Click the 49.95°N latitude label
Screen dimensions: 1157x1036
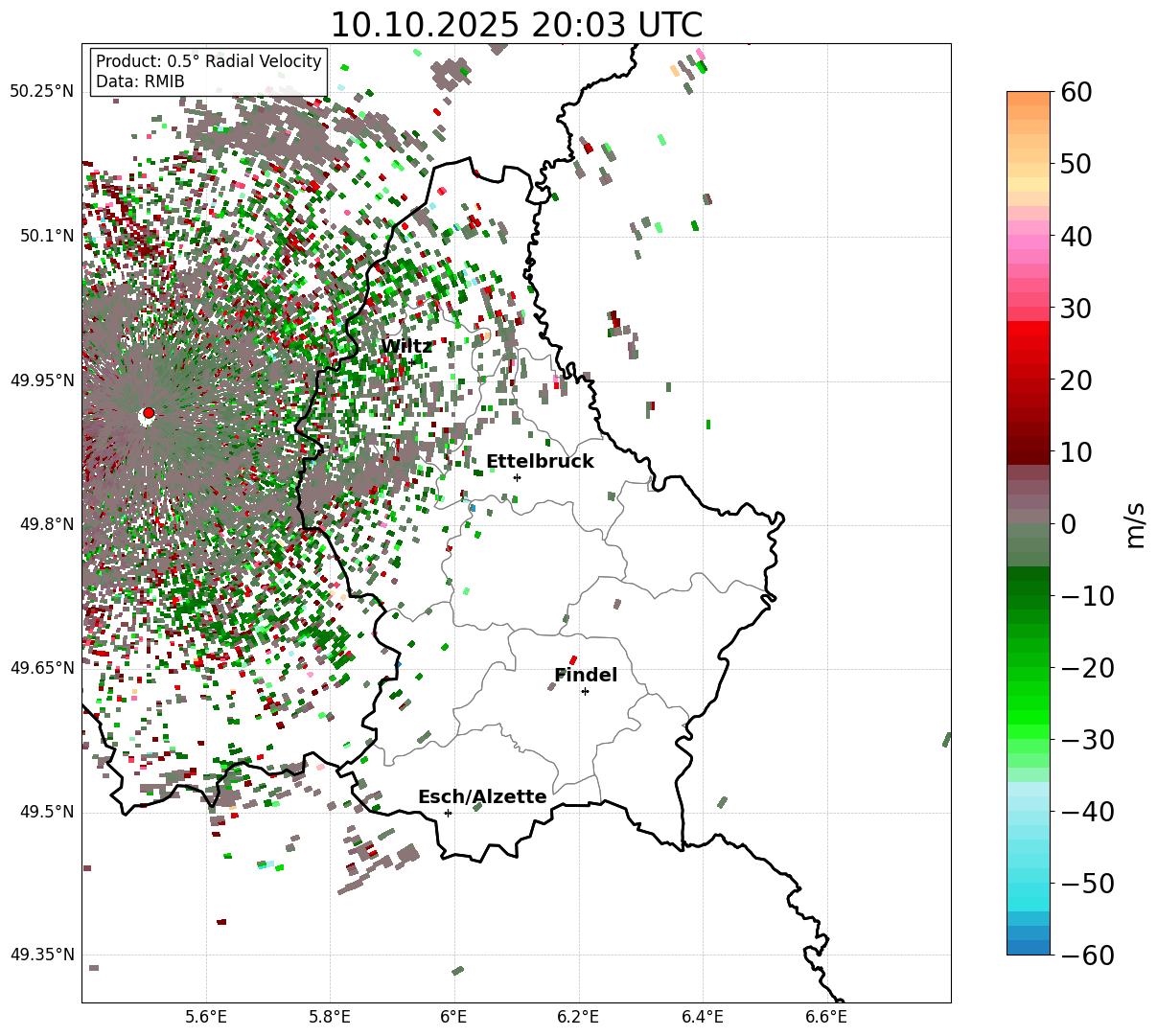tap(42, 380)
